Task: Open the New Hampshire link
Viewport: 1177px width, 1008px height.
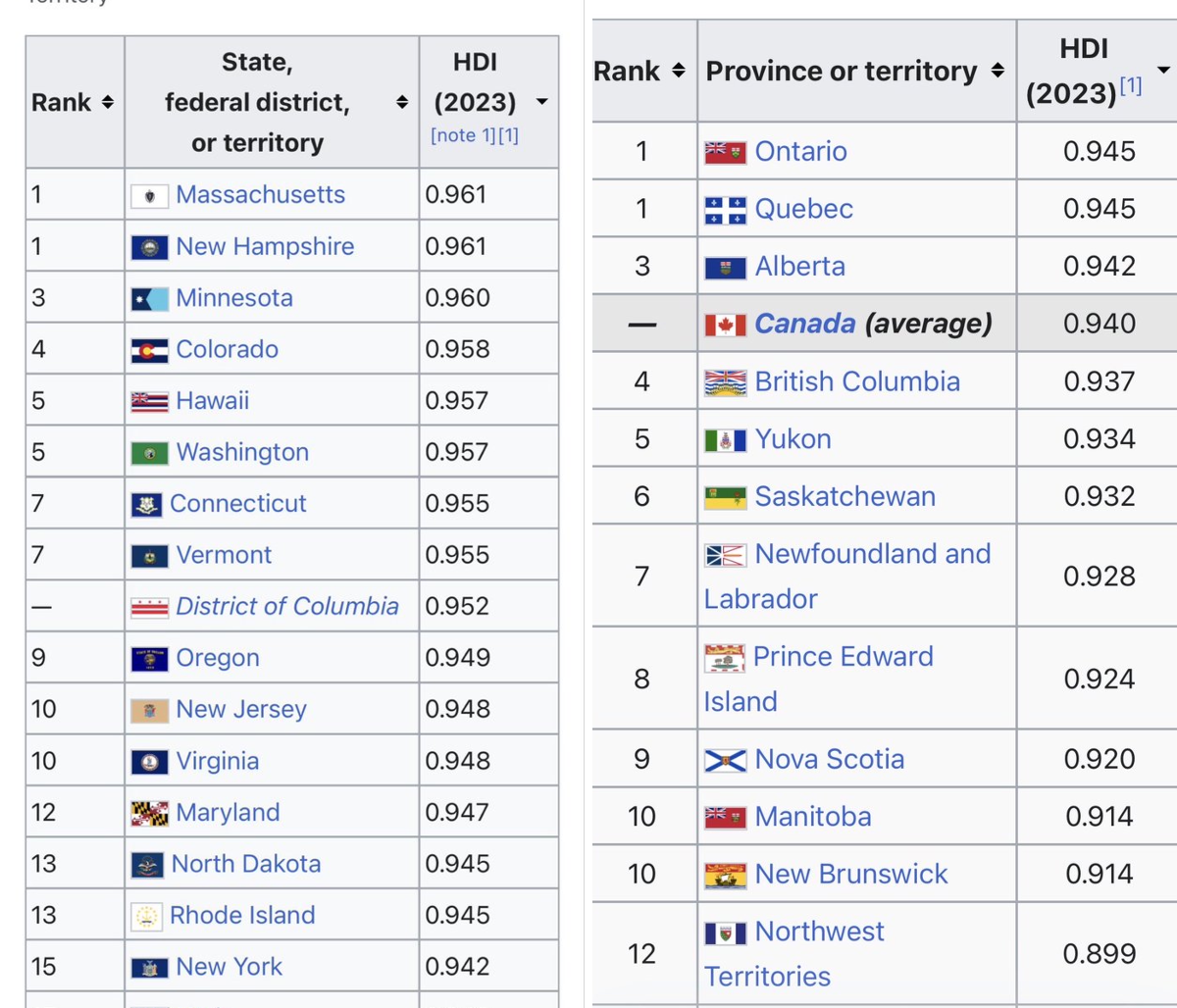Action: [x=265, y=246]
